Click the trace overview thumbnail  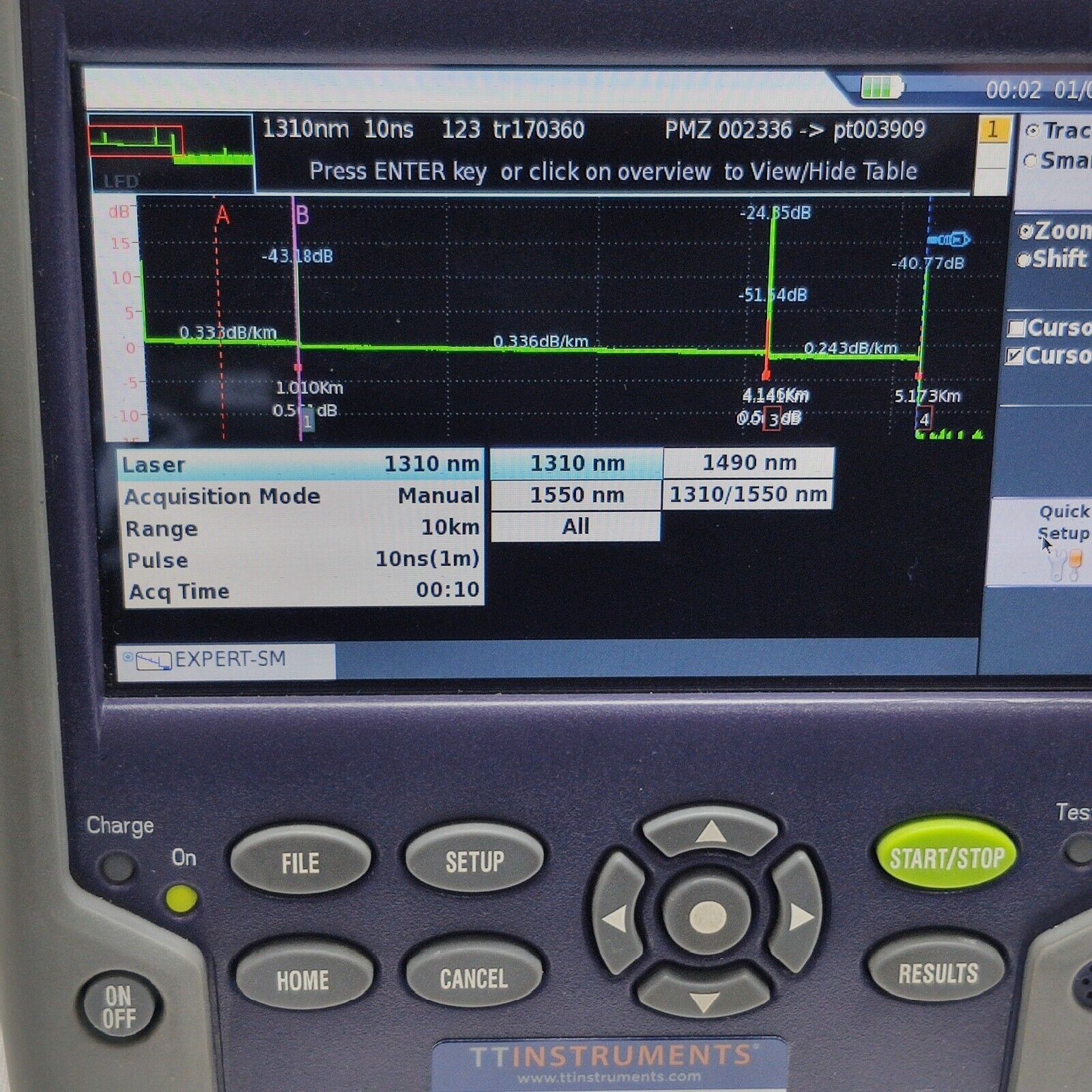click(x=171, y=154)
